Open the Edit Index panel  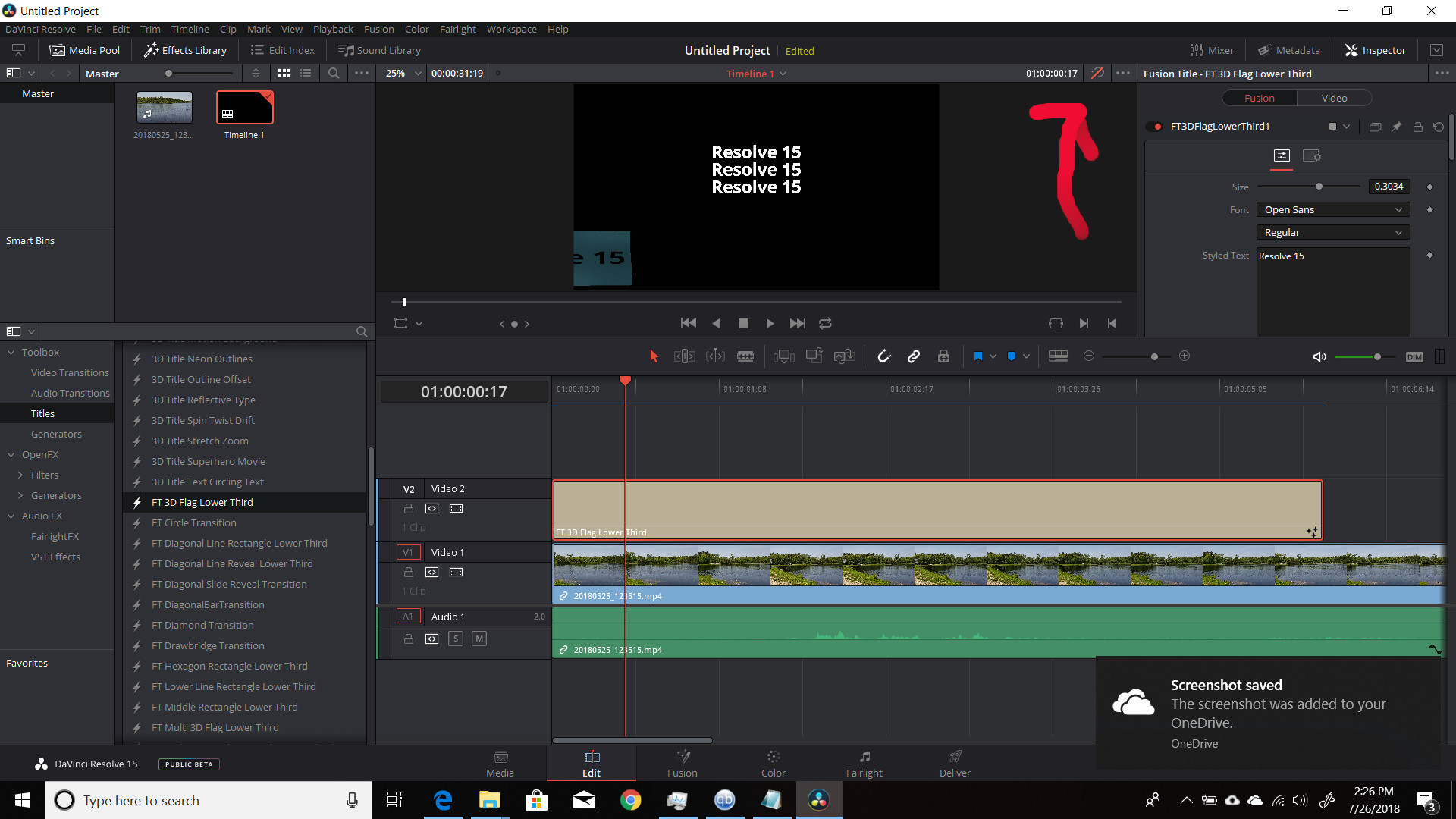[x=283, y=50]
